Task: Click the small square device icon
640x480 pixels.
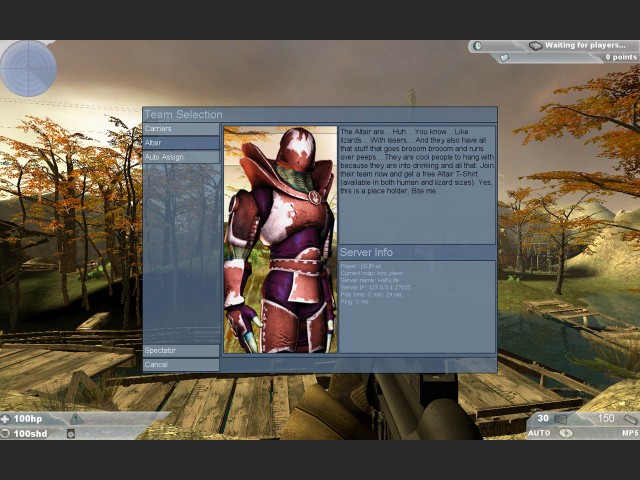Action: point(71,433)
